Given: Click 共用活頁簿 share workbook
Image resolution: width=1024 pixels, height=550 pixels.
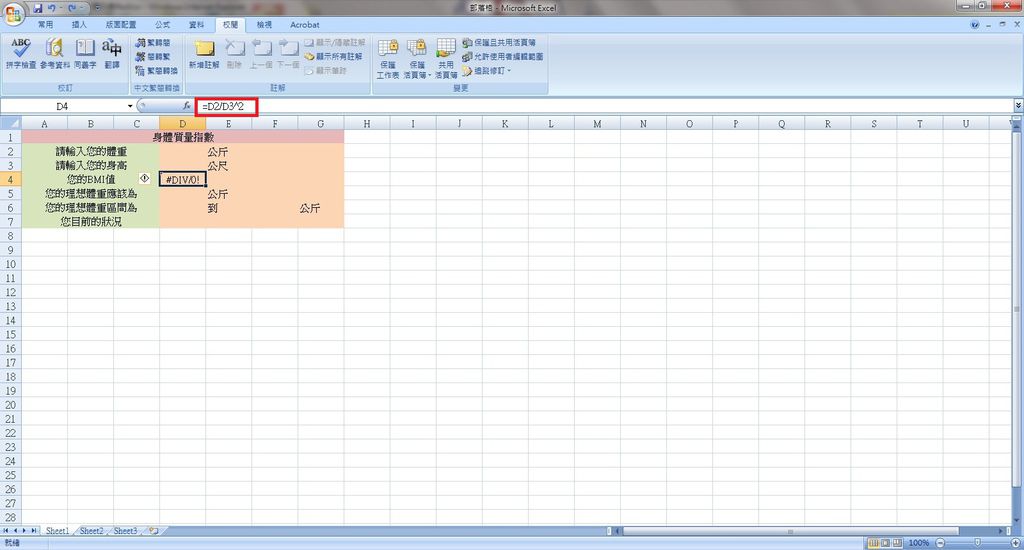Looking at the screenshot, I should point(445,59).
